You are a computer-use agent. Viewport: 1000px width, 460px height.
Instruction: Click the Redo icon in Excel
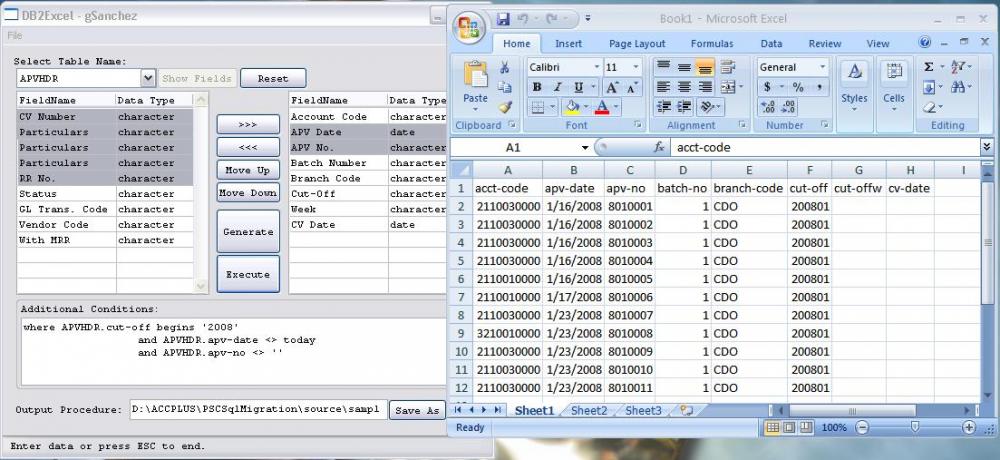[552, 19]
